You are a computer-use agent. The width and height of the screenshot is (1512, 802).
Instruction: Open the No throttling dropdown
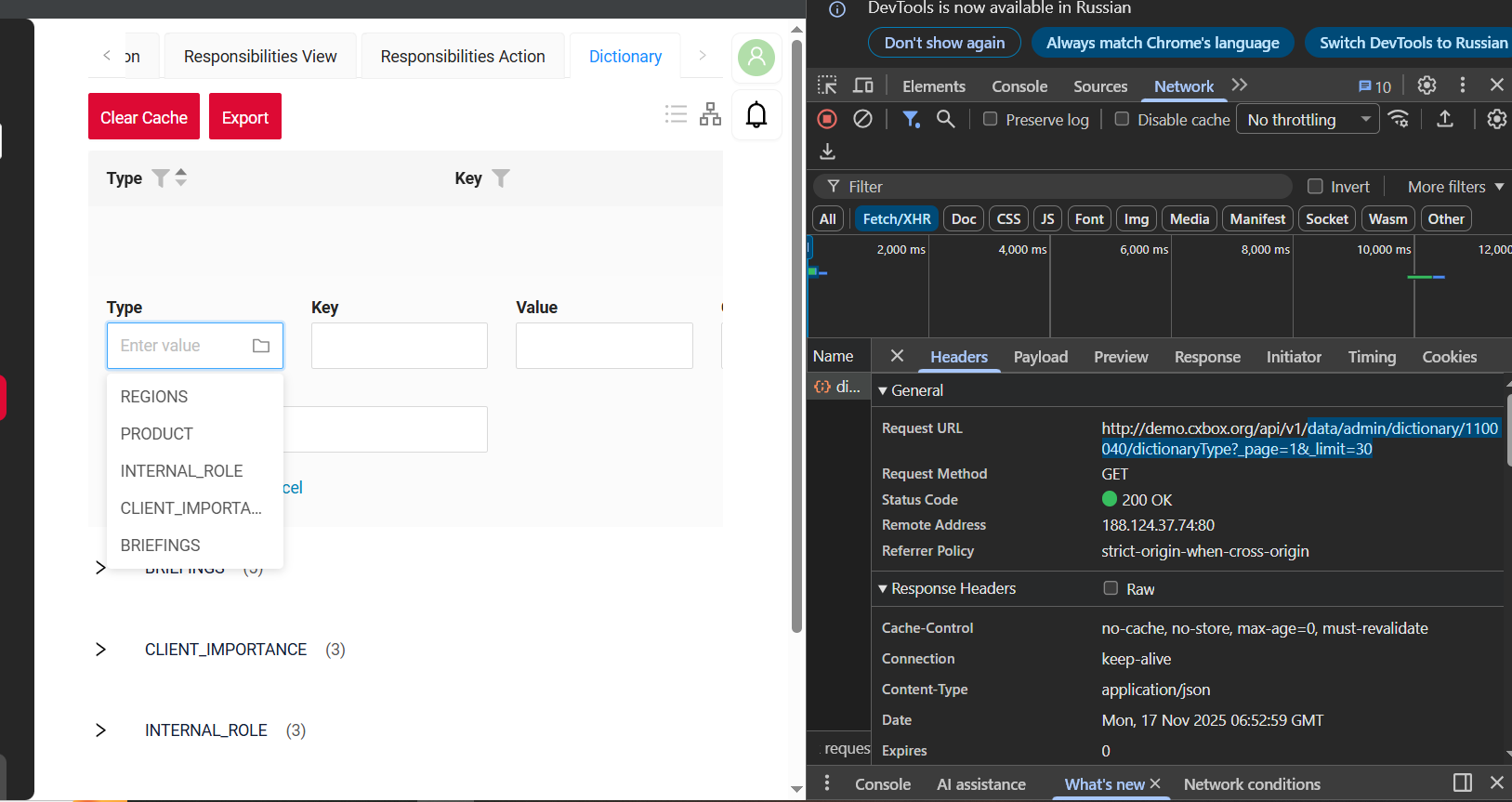[1308, 119]
